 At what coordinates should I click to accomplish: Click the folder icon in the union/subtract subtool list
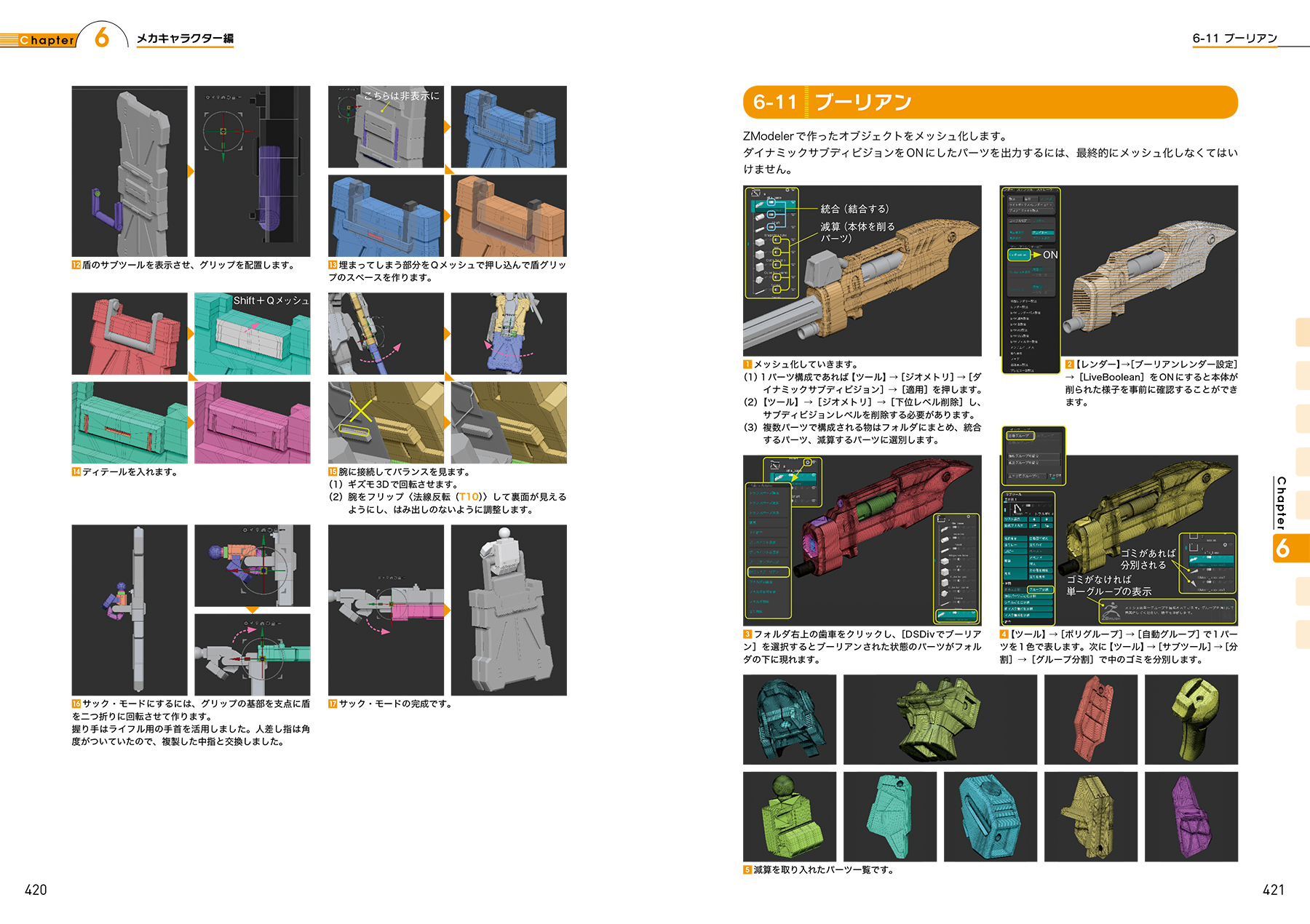[x=756, y=194]
